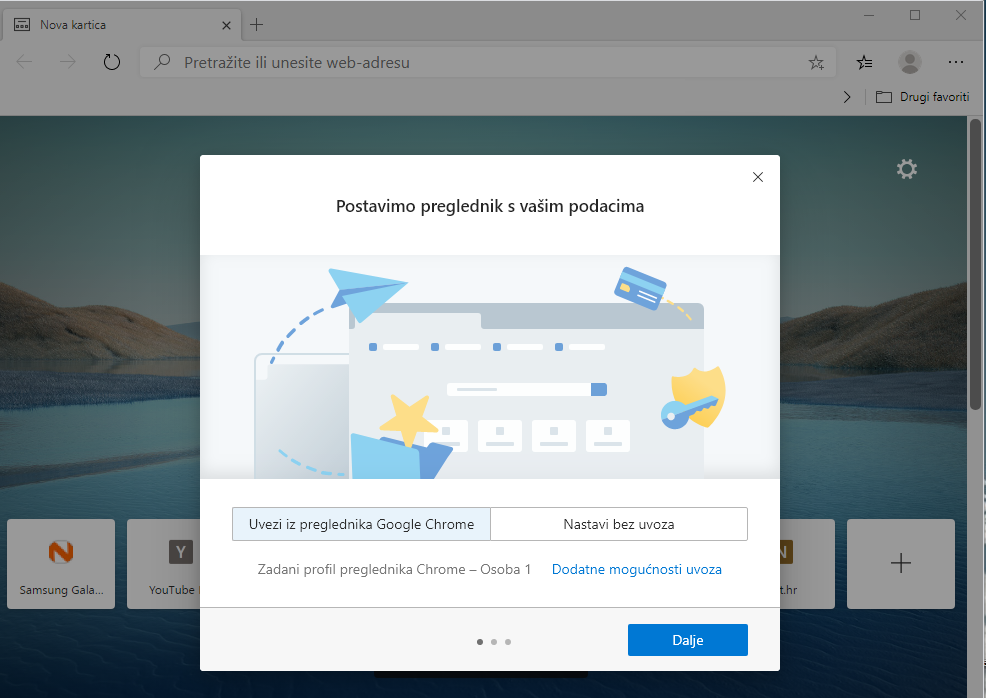Image resolution: width=986 pixels, height=698 pixels.
Task: Select Uvezi iz preglednika Google Chrome option
Action: pos(361,524)
